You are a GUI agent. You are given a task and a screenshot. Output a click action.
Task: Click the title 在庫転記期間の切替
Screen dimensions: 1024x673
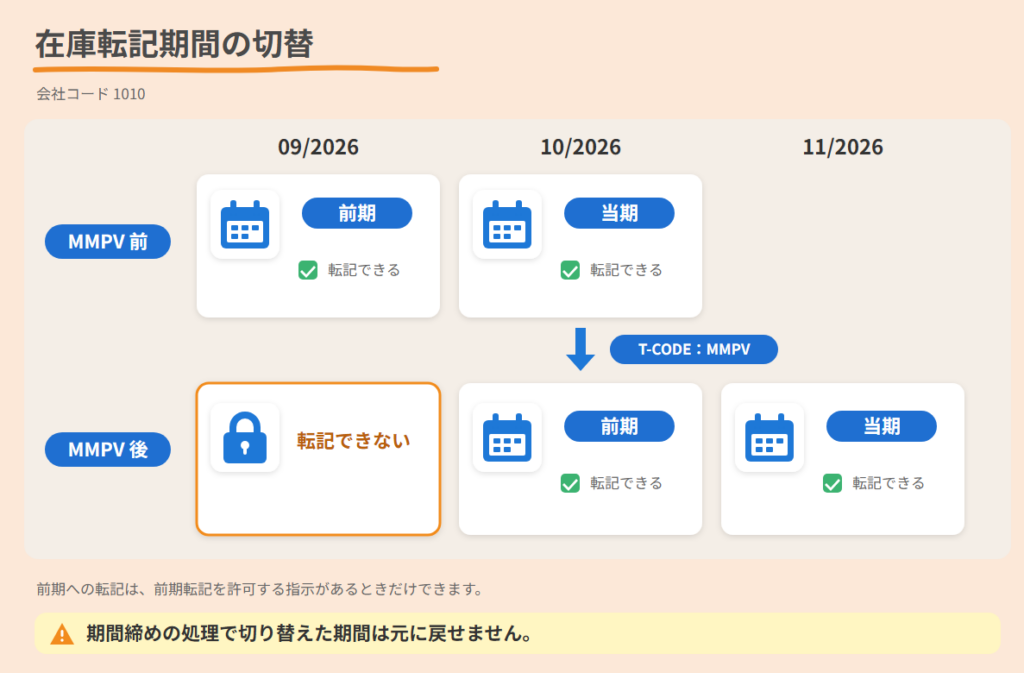174,44
